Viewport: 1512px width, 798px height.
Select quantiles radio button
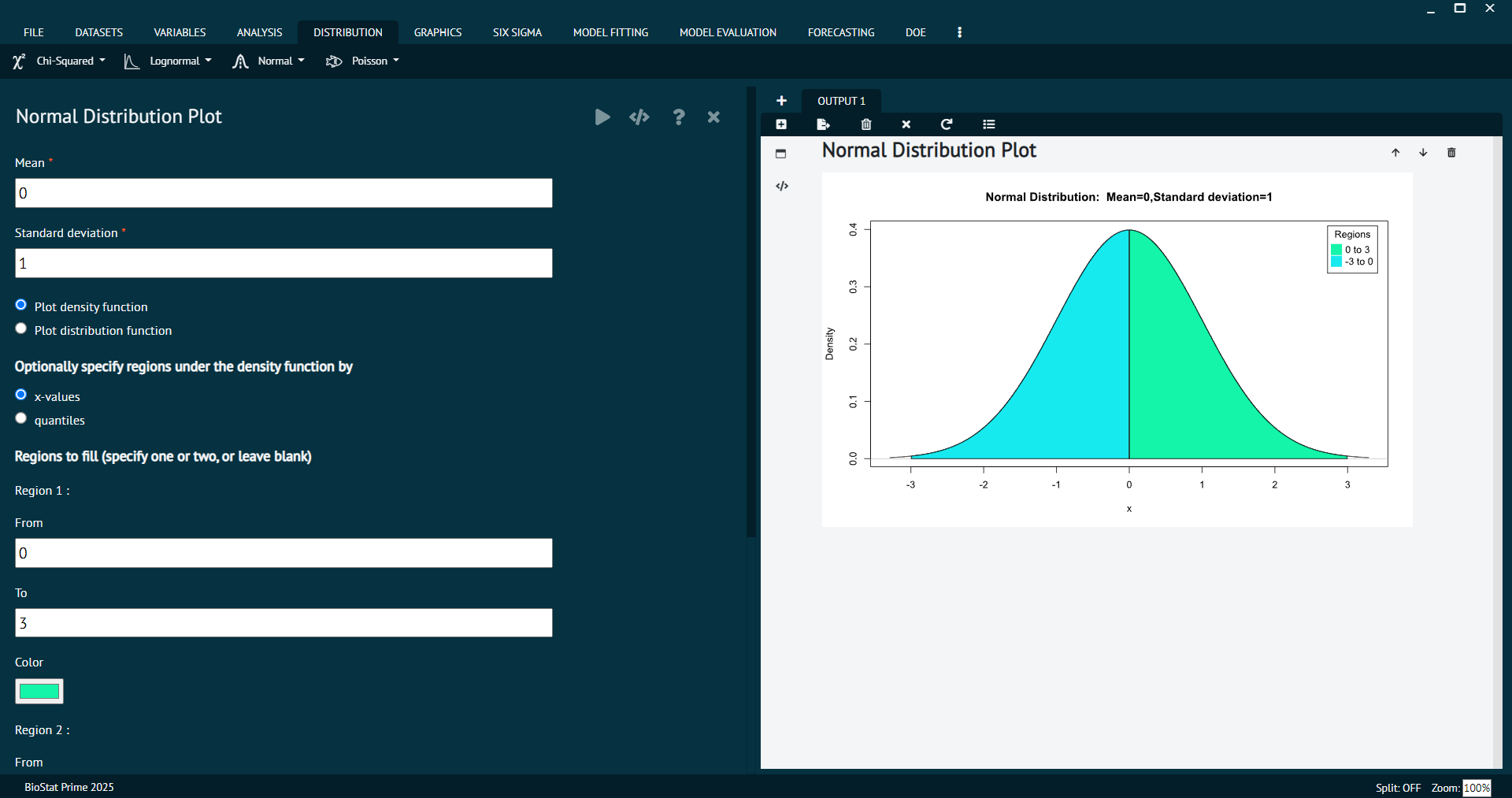(21, 418)
